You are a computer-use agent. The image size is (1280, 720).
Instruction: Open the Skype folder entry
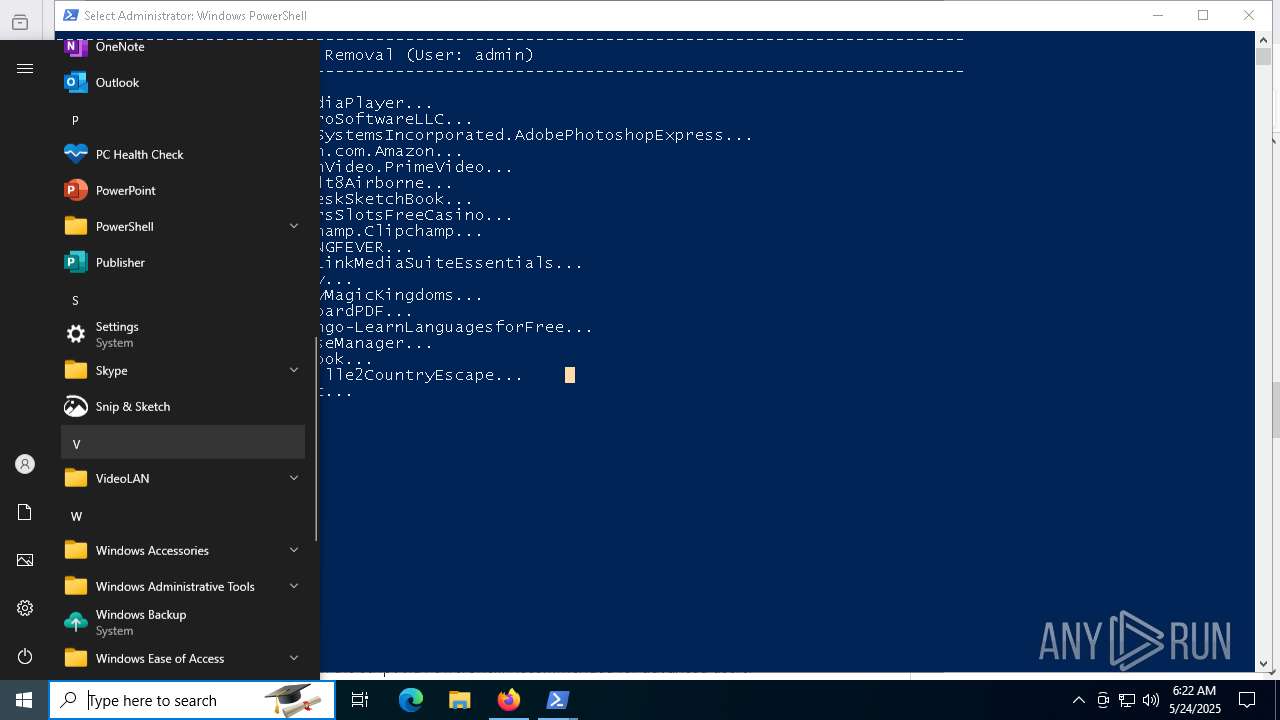coord(183,371)
